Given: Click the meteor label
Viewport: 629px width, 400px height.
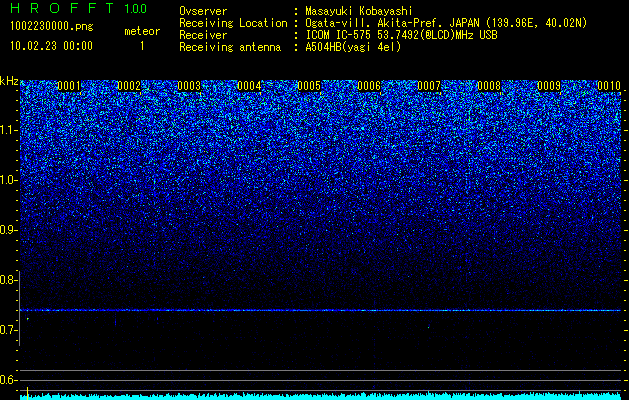Looking at the screenshot, I should click(x=142, y=31).
